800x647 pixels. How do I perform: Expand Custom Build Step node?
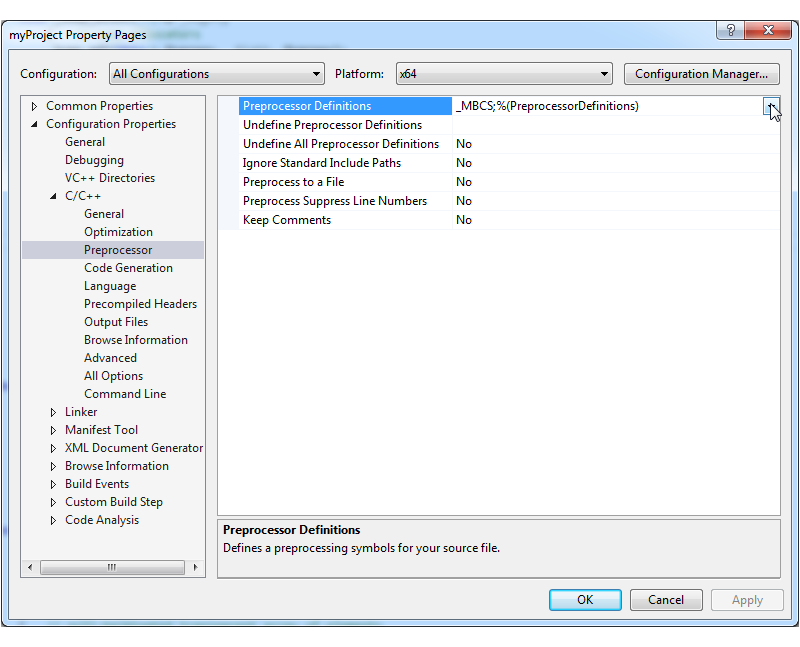coord(53,502)
